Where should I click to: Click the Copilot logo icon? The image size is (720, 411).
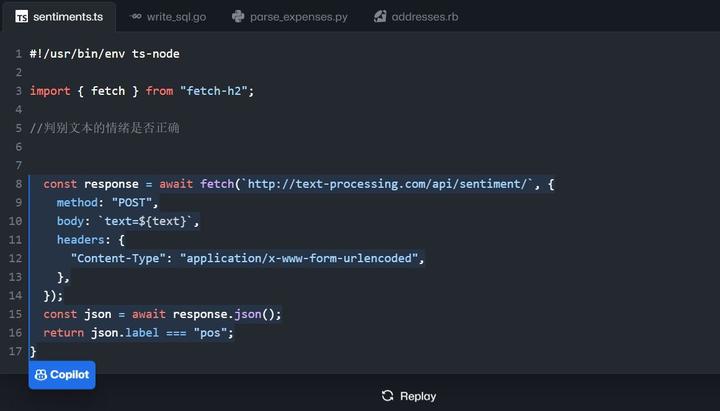41,375
